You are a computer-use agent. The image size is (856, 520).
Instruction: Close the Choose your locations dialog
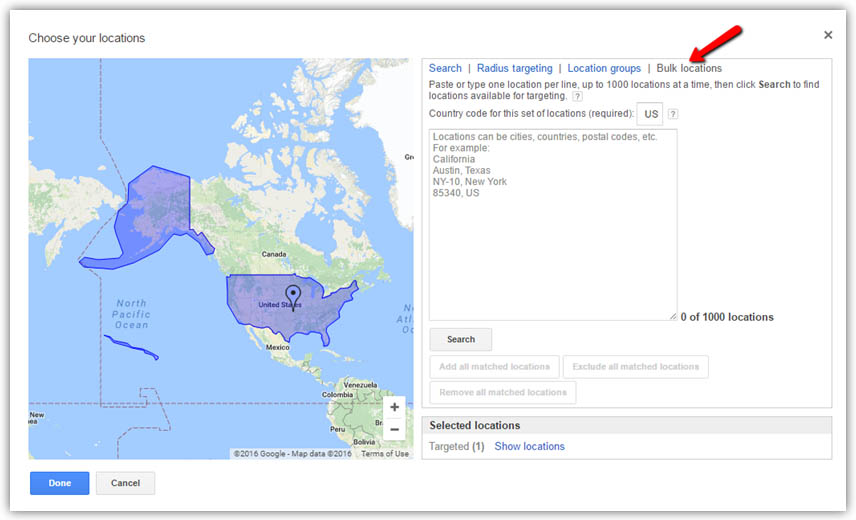[828, 35]
